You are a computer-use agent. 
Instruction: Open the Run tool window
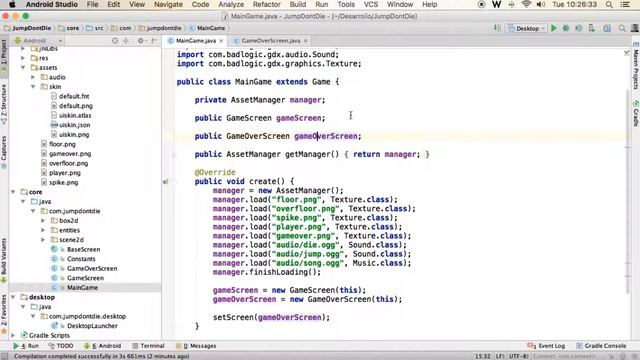[26, 346]
